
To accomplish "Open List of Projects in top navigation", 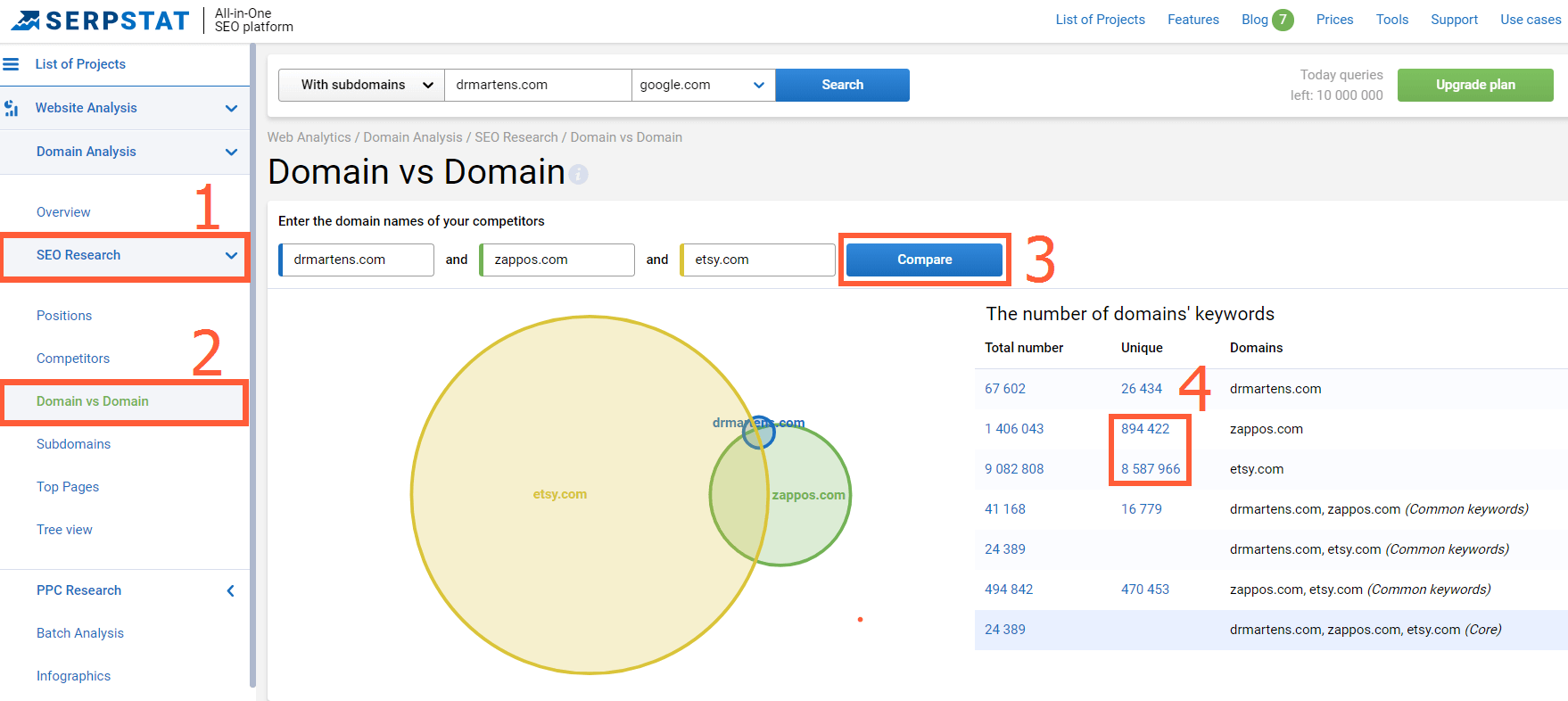I will [1100, 20].
